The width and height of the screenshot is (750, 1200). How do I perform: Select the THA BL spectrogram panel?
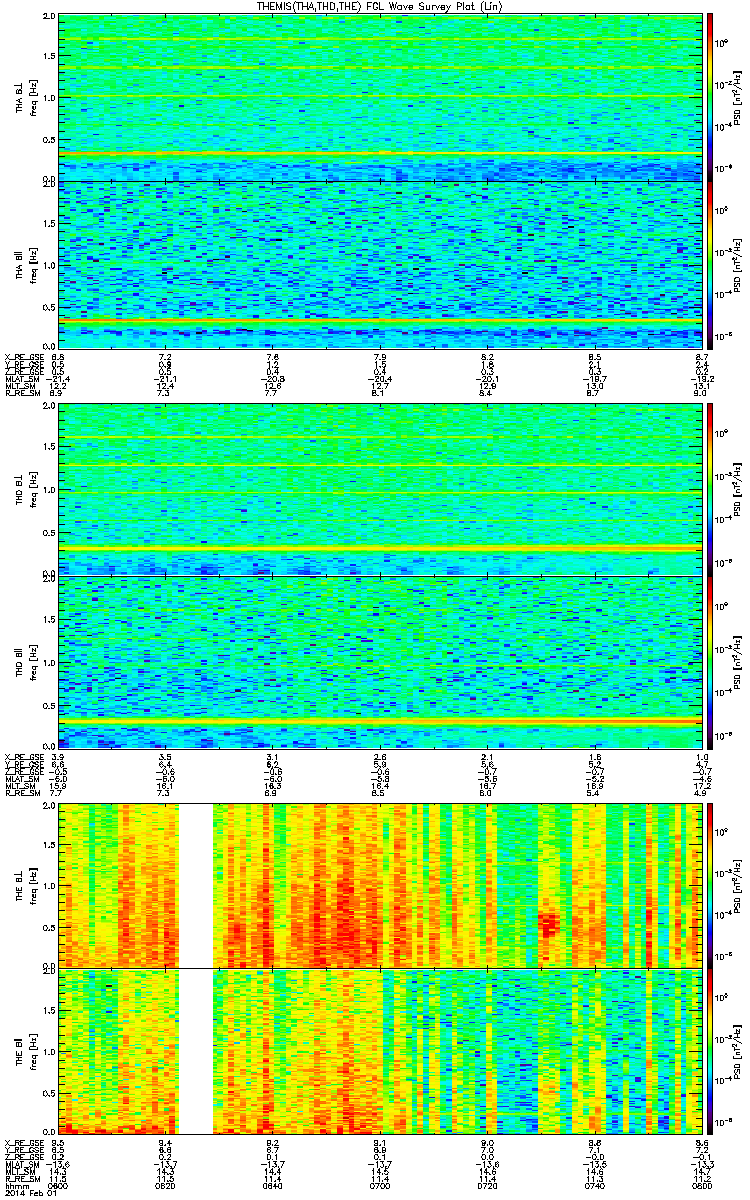coord(380,97)
